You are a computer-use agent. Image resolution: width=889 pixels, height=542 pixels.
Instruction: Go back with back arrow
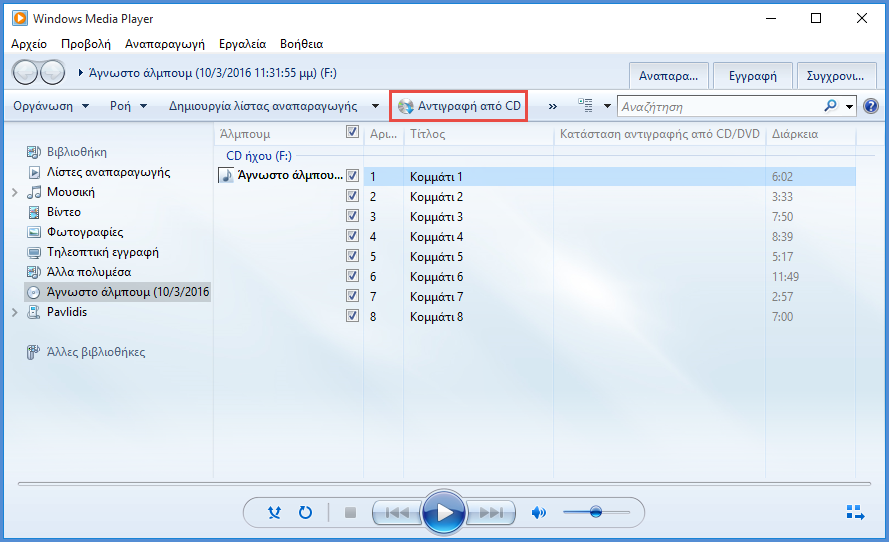tap(25, 73)
